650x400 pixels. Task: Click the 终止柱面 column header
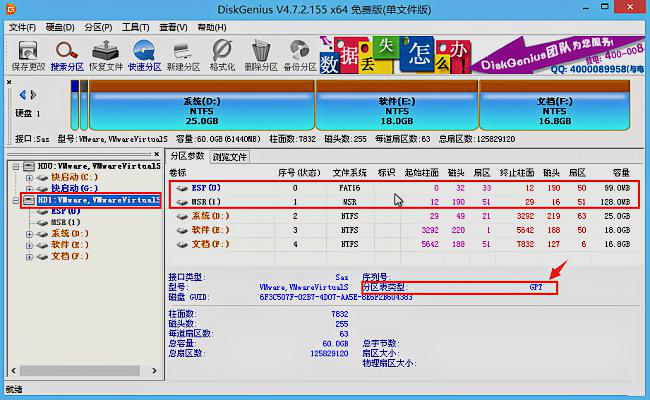coord(517,173)
